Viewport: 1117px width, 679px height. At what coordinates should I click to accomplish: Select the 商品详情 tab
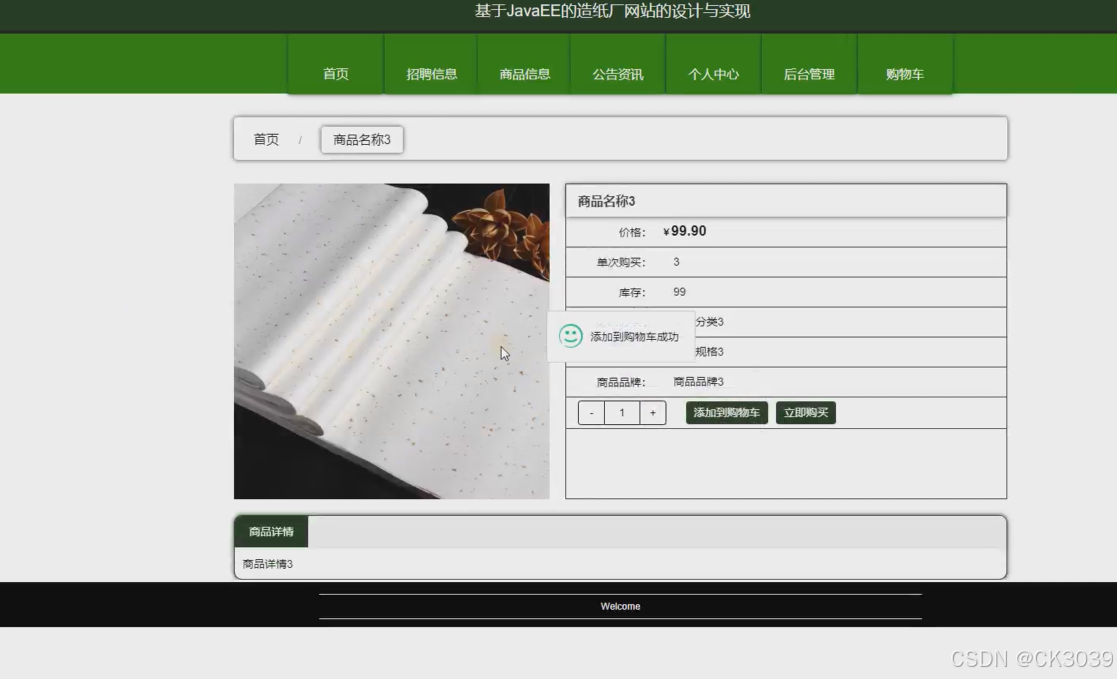[x=271, y=532]
